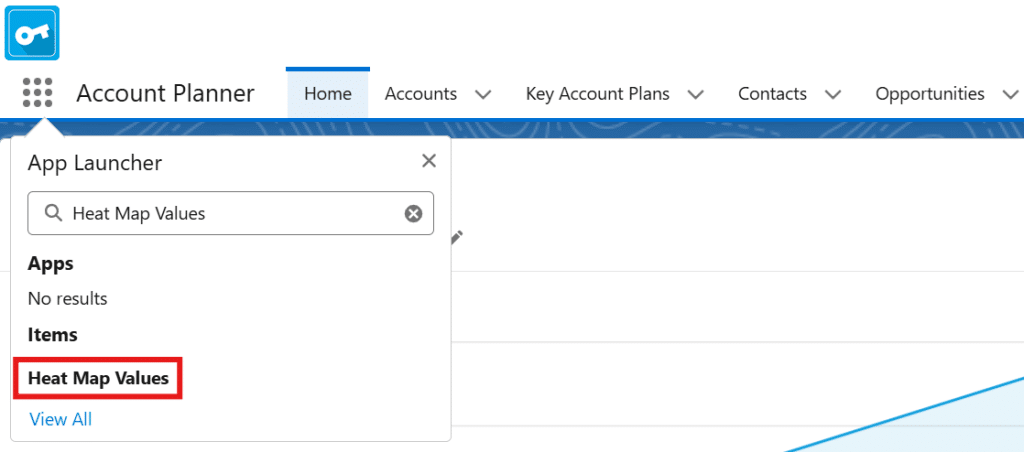Click the blue key app logo

click(32, 32)
